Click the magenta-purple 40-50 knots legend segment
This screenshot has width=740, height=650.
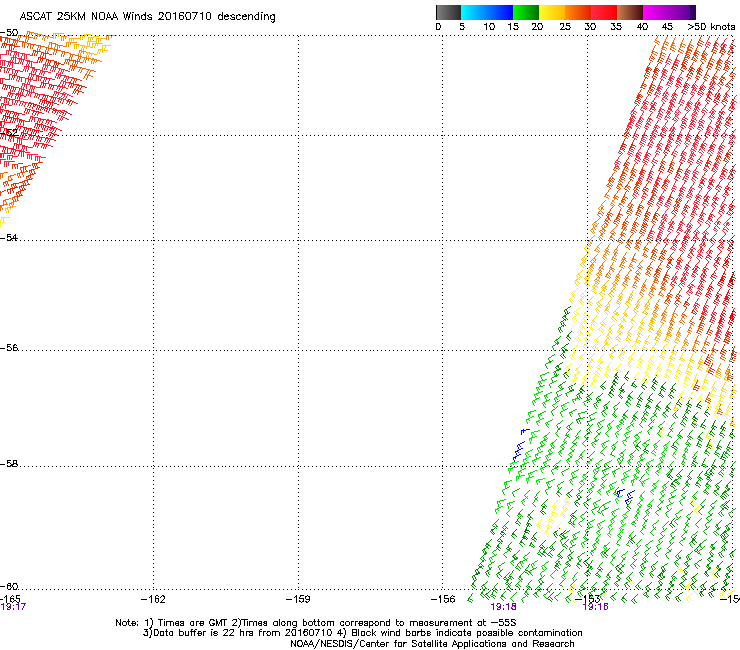click(669, 12)
